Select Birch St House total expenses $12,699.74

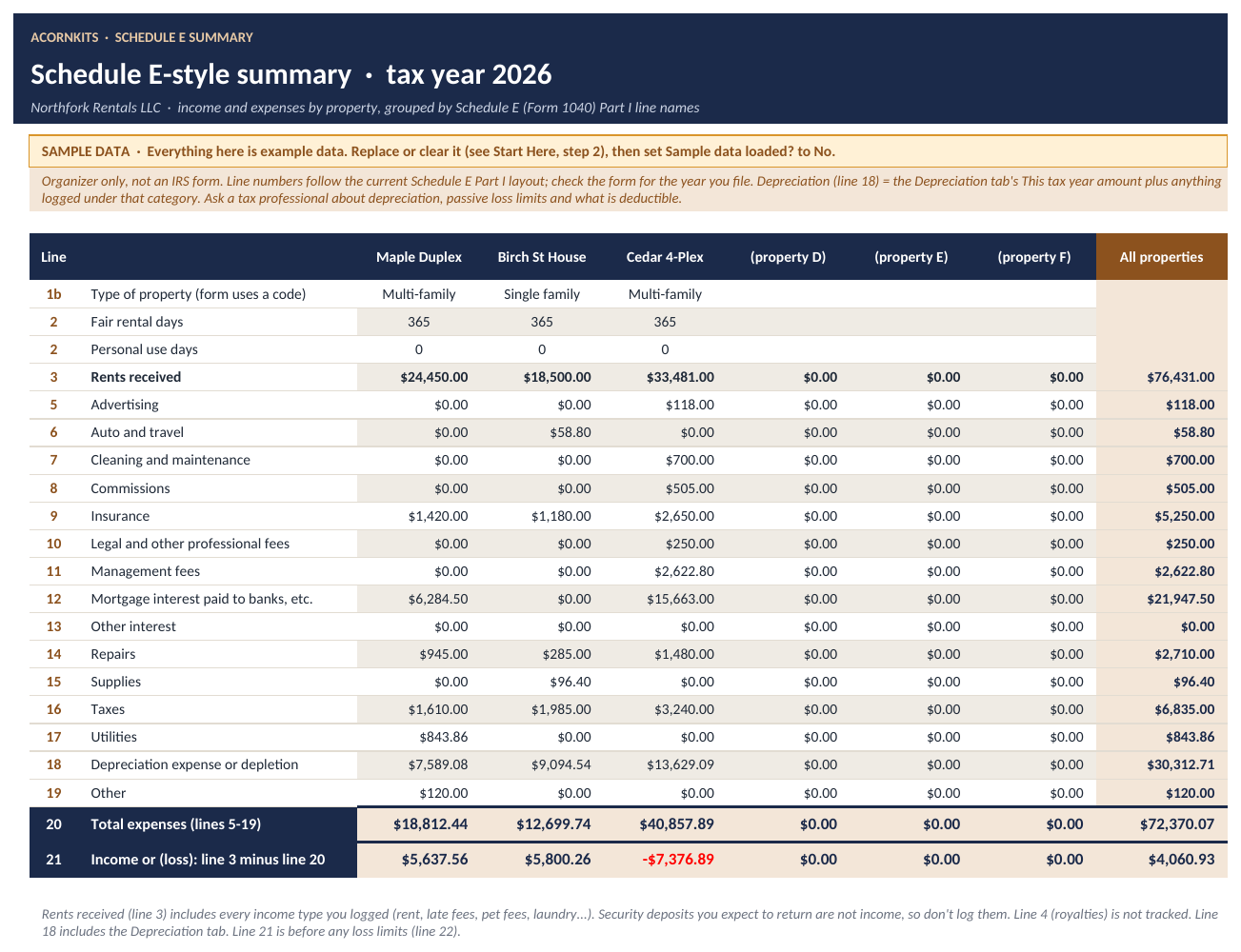pos(542,824)
